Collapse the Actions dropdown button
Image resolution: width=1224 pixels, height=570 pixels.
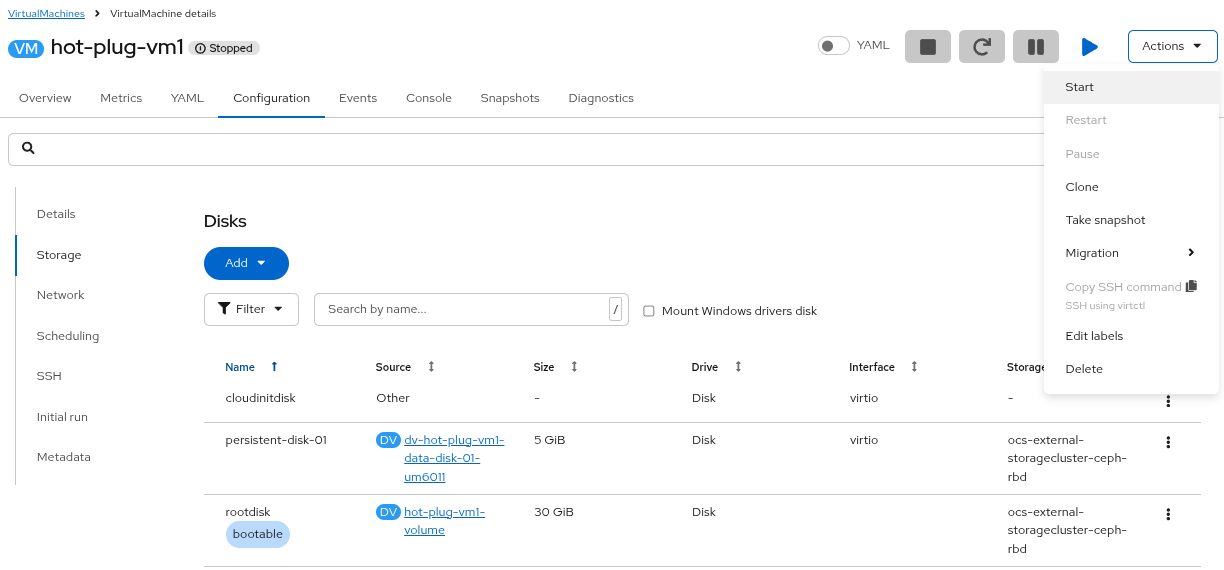pyautogui.click(x=1172, y=46)
